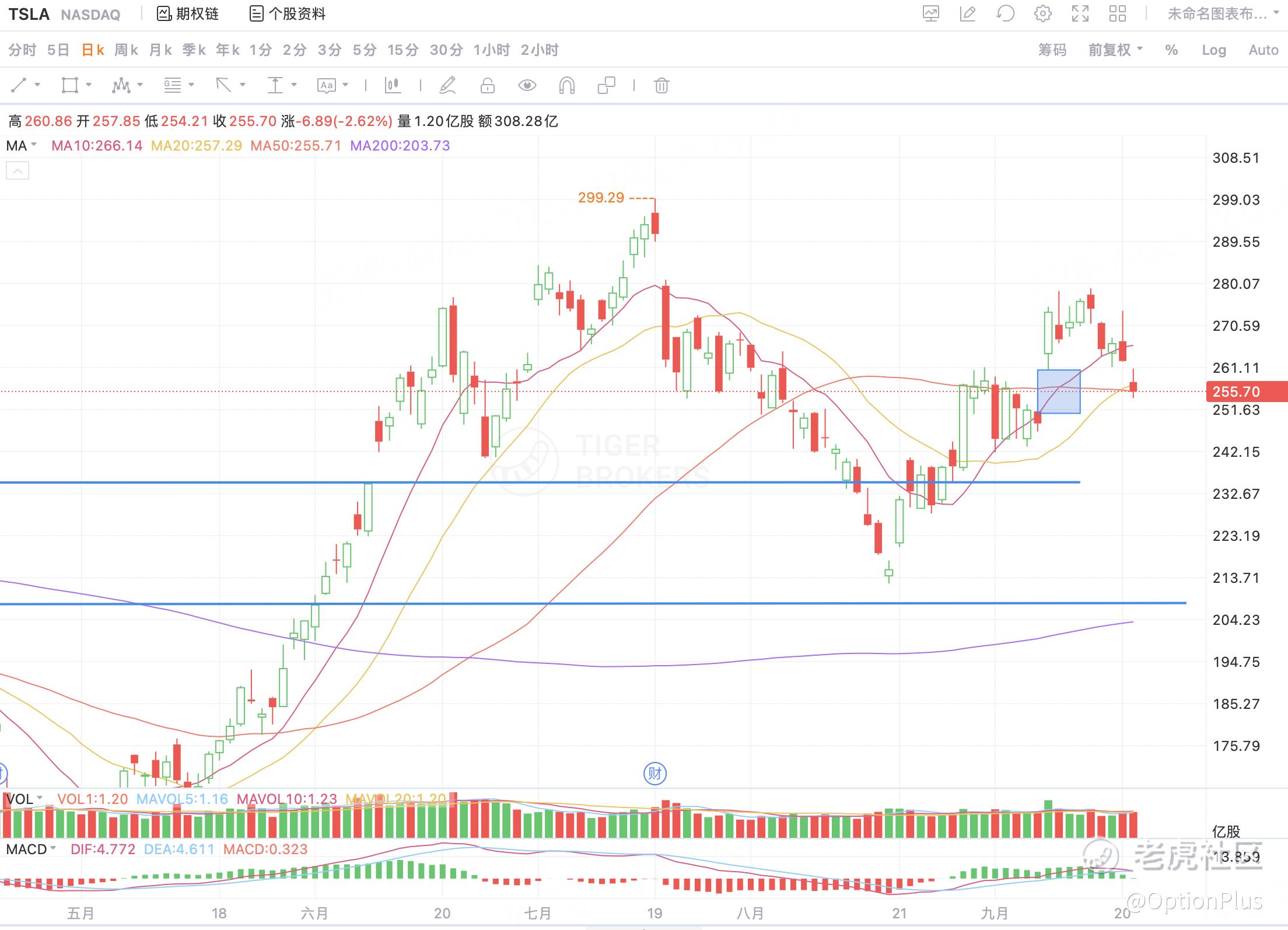The image size is (1288, 930).
Task: Open multi-chart grid layout icon
Action: coord(1118,13)
